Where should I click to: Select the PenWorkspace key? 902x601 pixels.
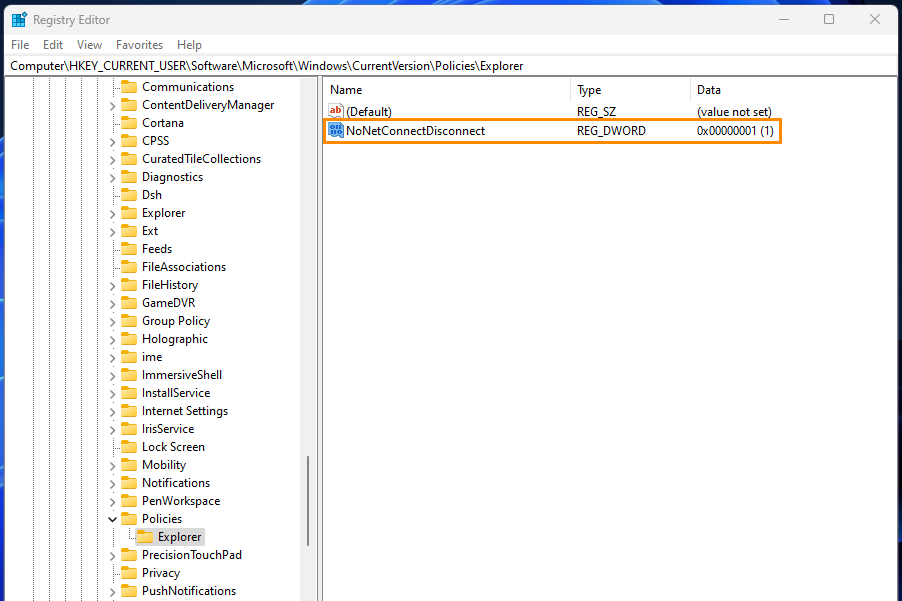point(181,501)
